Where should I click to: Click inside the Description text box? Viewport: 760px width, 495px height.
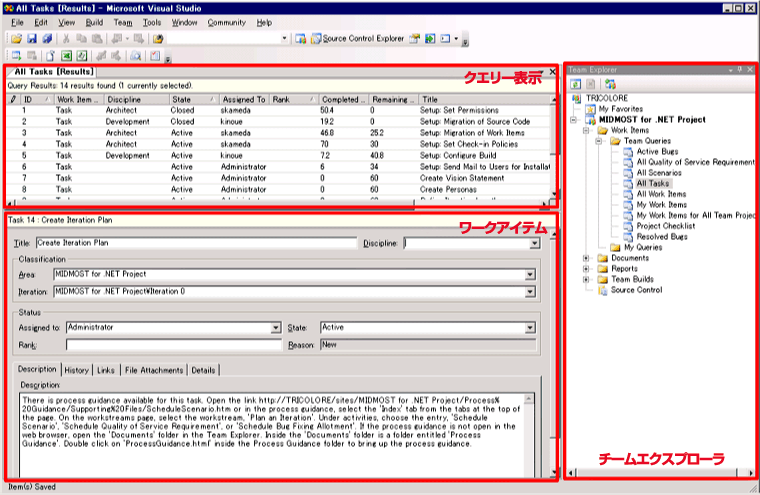273,434
